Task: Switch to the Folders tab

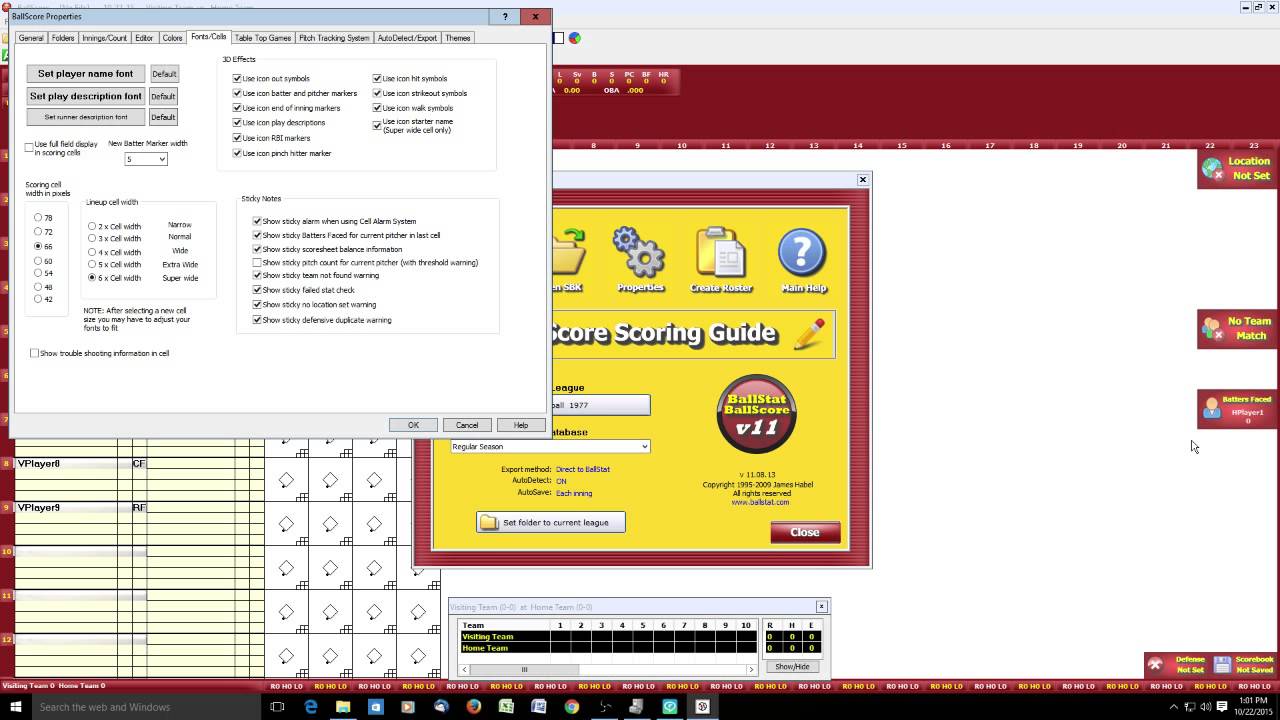Action: pos(63,38)
